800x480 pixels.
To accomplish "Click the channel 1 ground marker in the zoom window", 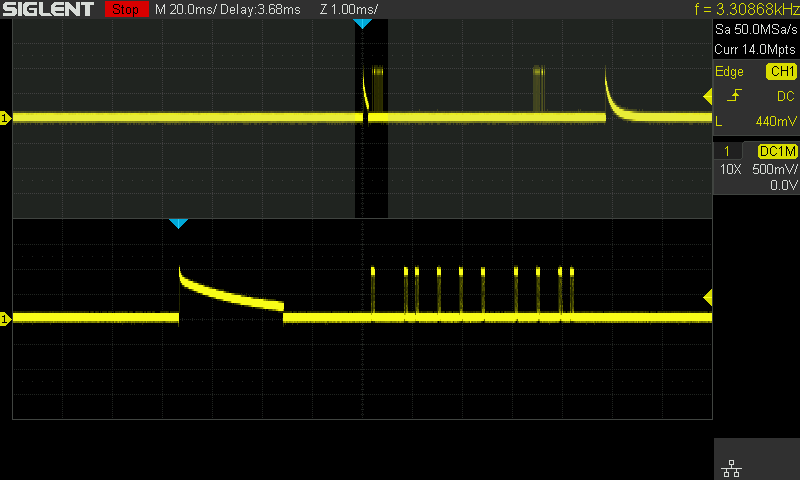I will (5, 318).
